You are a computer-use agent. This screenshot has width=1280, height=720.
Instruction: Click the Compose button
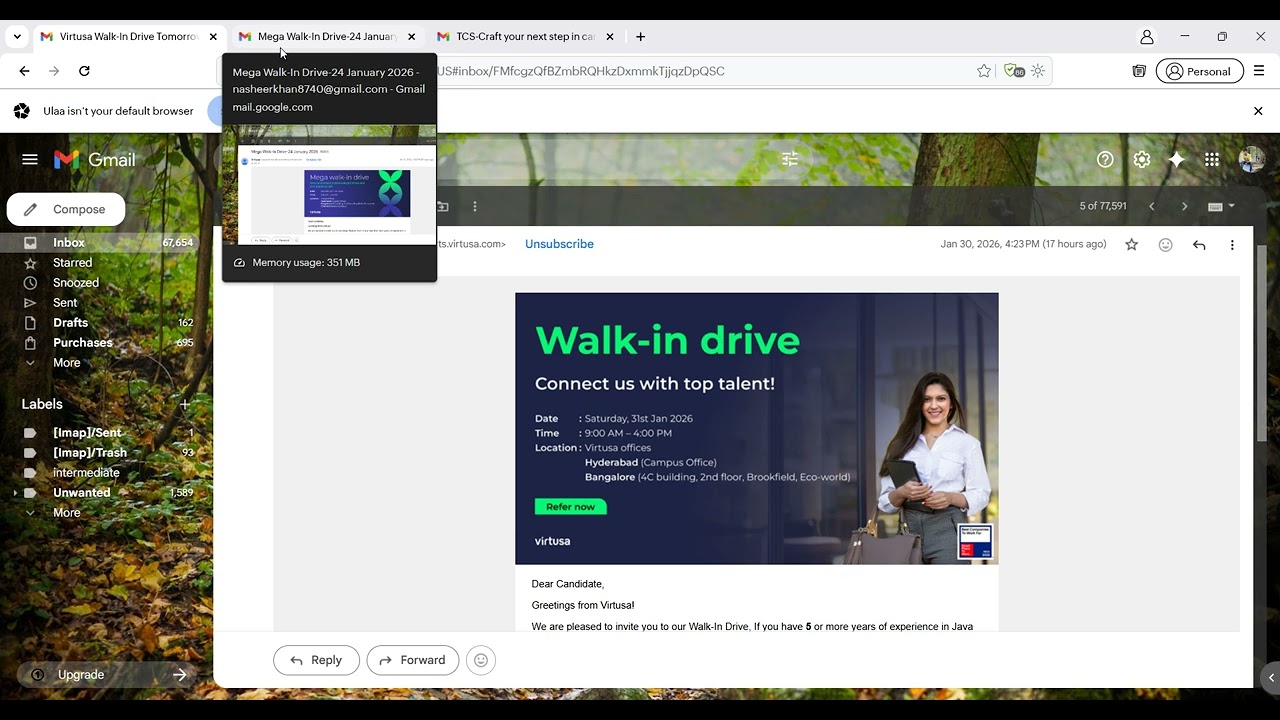(x=66, y=209)
